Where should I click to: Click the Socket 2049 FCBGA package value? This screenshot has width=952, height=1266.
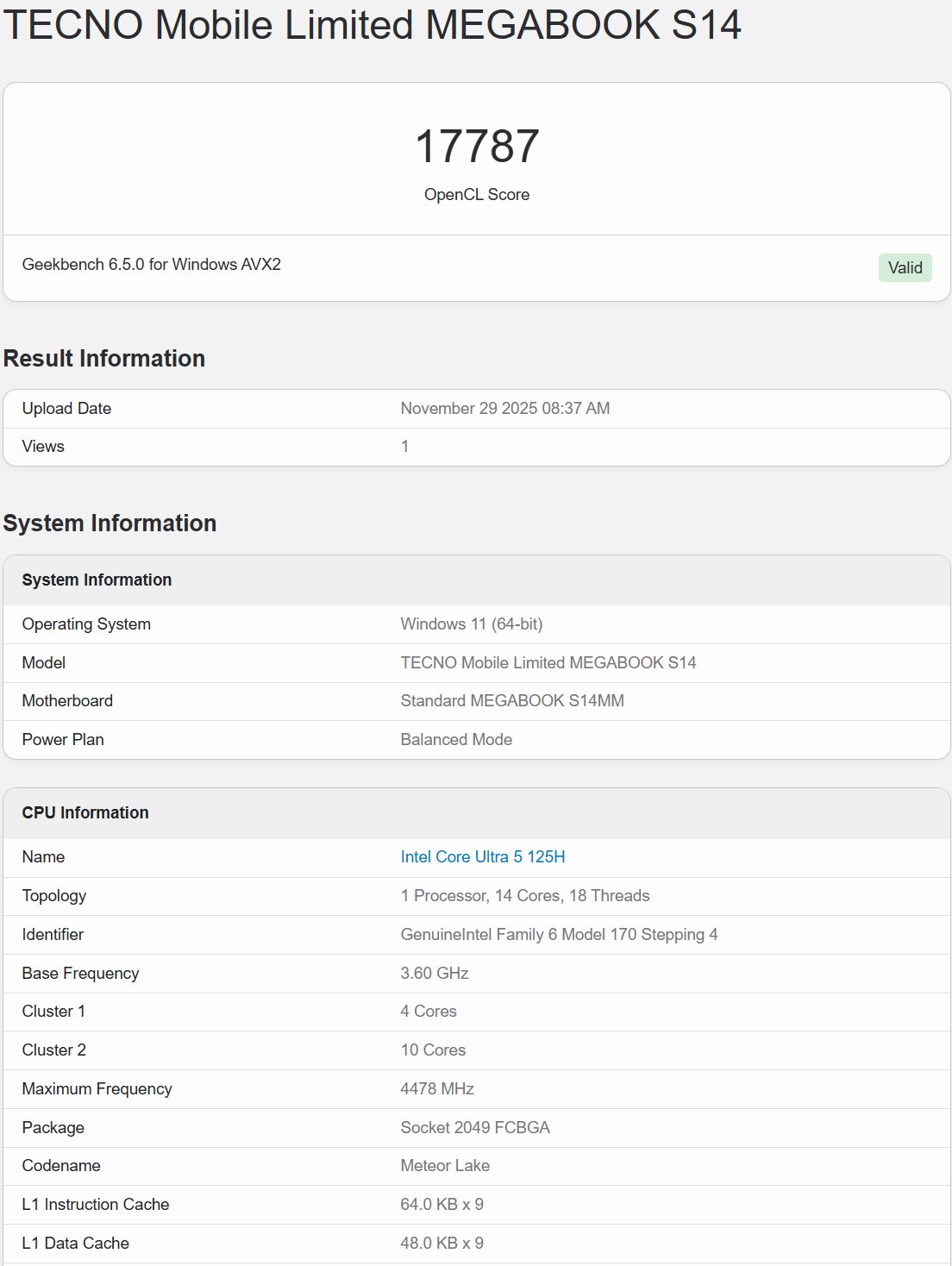pos(474,1127)
